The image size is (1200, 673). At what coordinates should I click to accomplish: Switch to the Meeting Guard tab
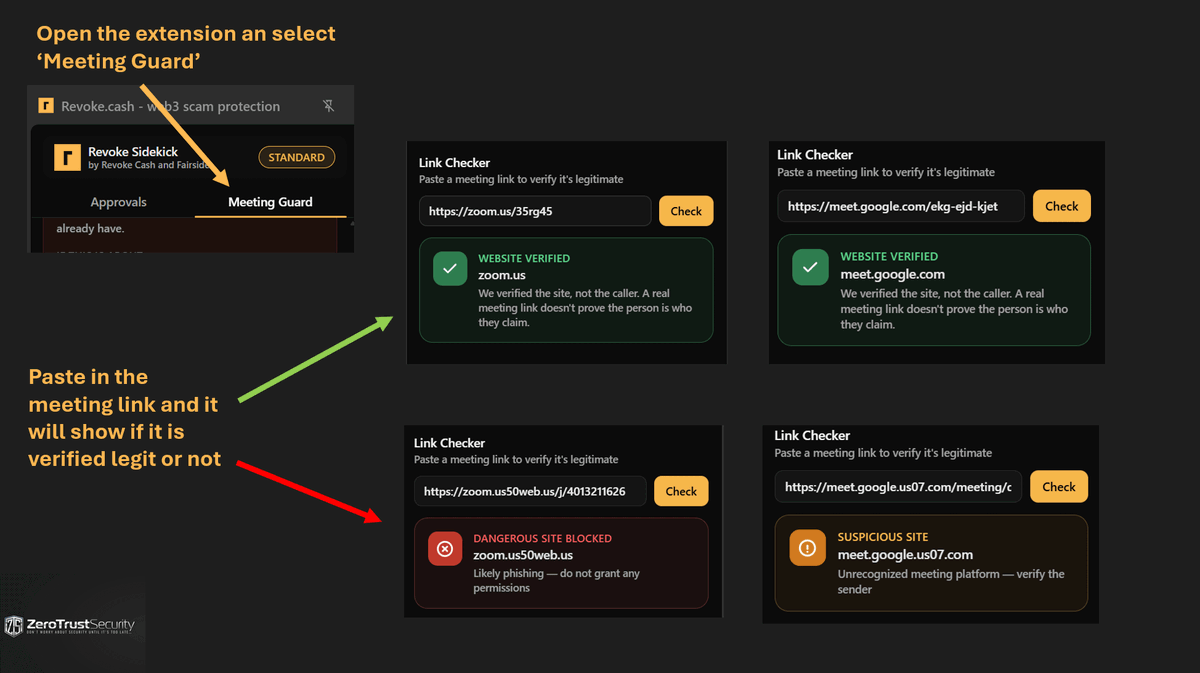[270, 202]
